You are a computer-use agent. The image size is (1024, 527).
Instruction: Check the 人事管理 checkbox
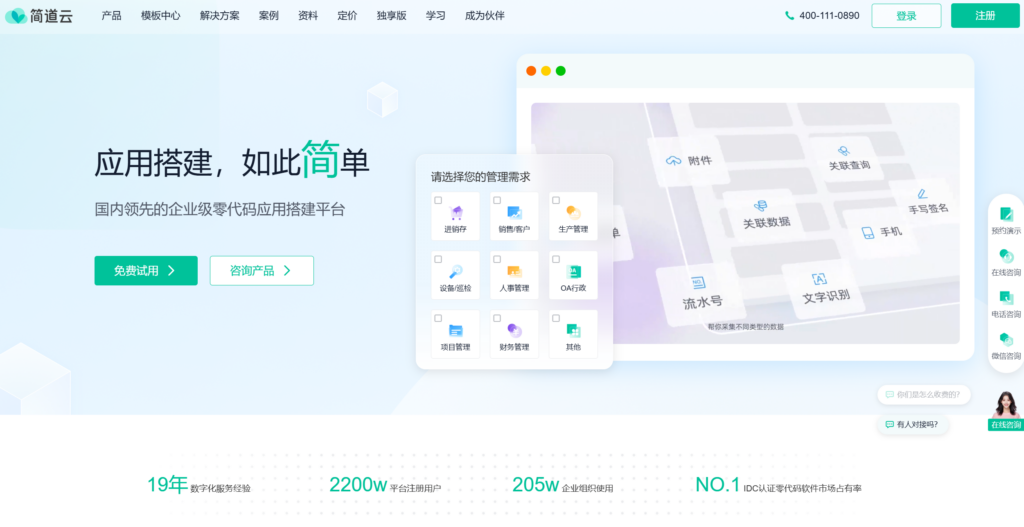click(497, 259)
